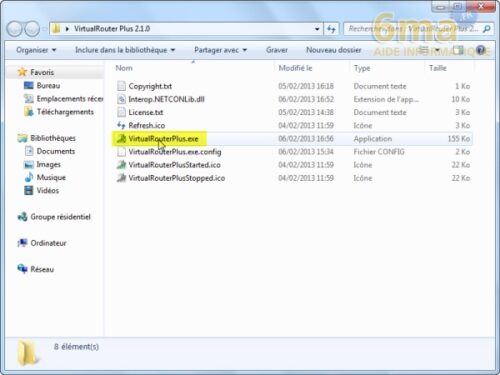
Task: Open the change view options dropdown arrow
Action: 438,50
